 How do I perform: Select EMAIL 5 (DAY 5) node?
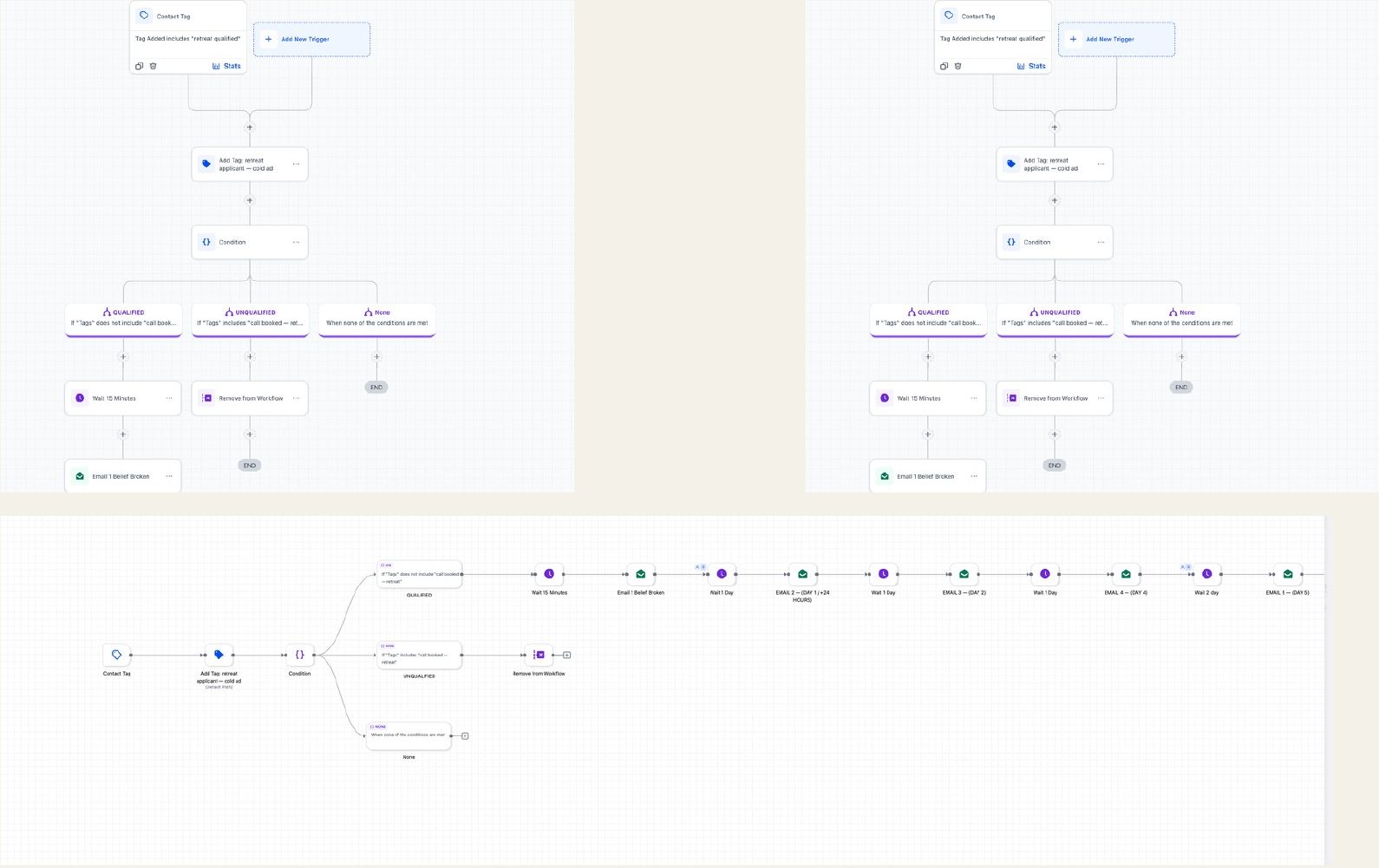click(1288, 574)
